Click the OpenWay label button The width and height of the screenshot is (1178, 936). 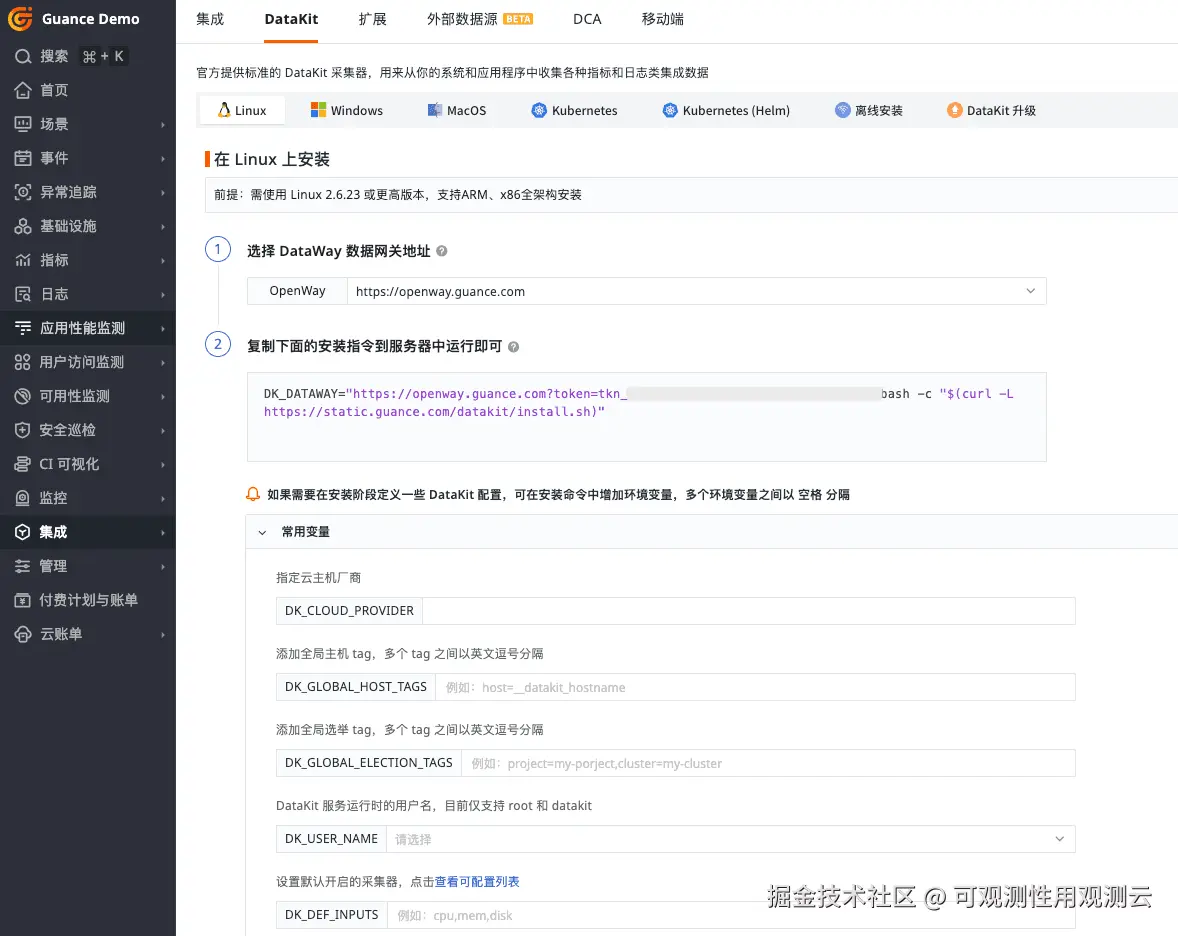tap(298, 291)
